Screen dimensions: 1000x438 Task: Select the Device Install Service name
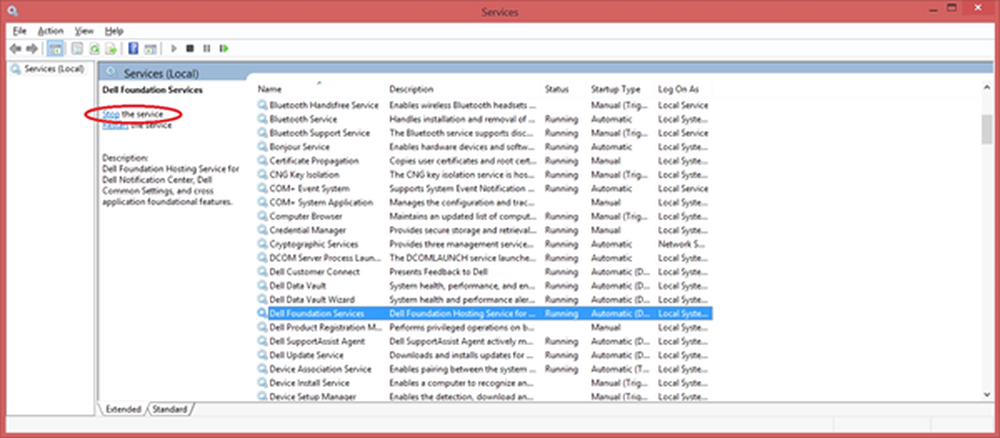pyautogui.click(x=309, y=383)
